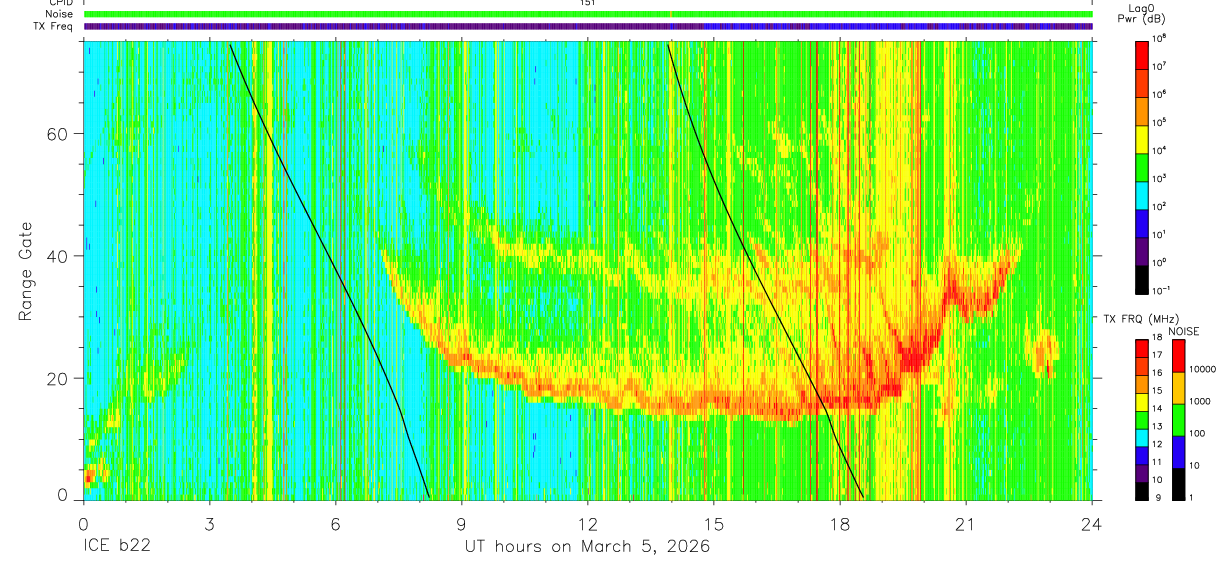This screenshot has width=1228, height=567.
Task: Click the isolated yellow echo patch near 23 UT
Action: (1043, 352)
